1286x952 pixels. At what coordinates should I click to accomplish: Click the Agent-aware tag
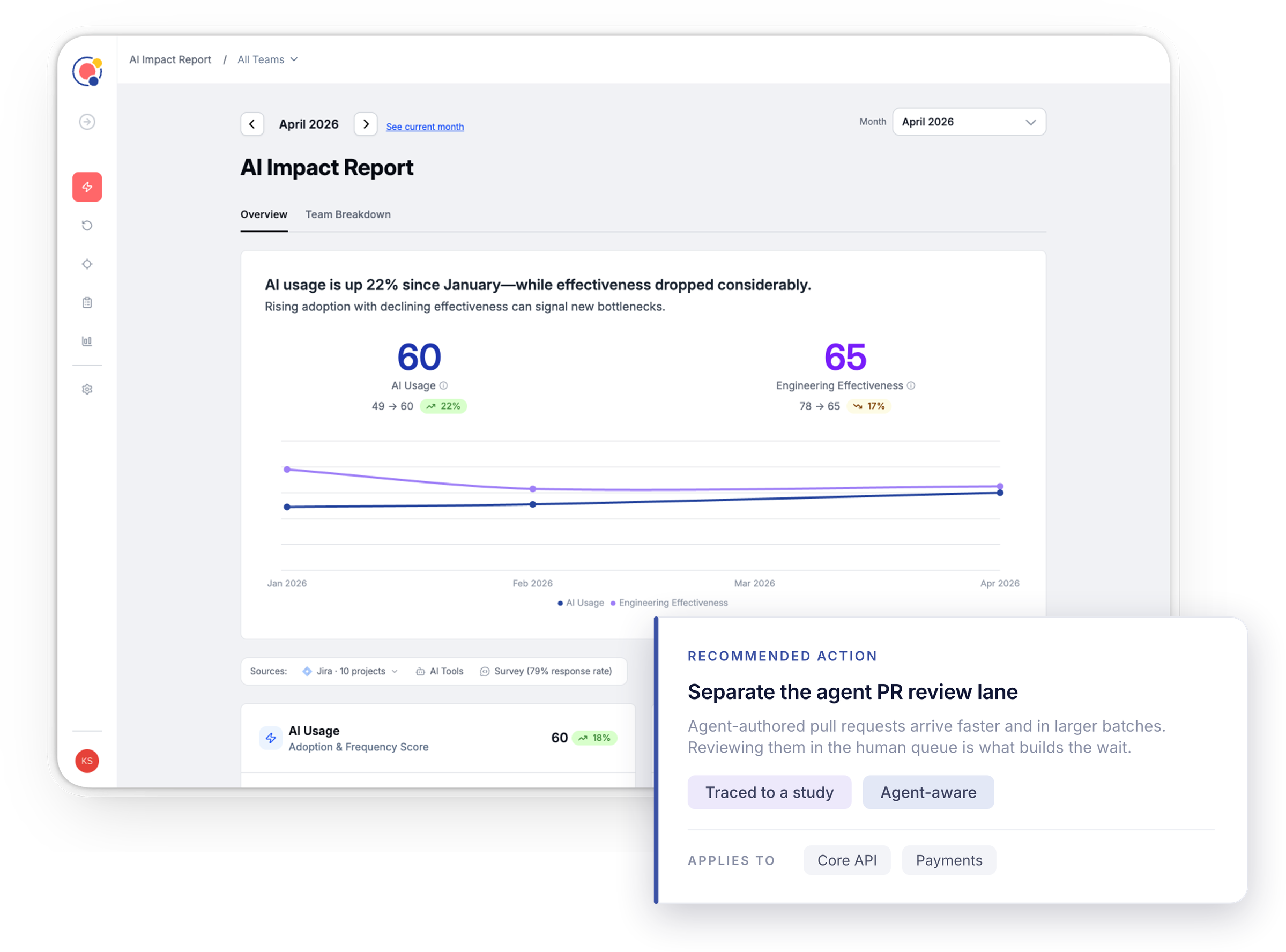point(928,792)
